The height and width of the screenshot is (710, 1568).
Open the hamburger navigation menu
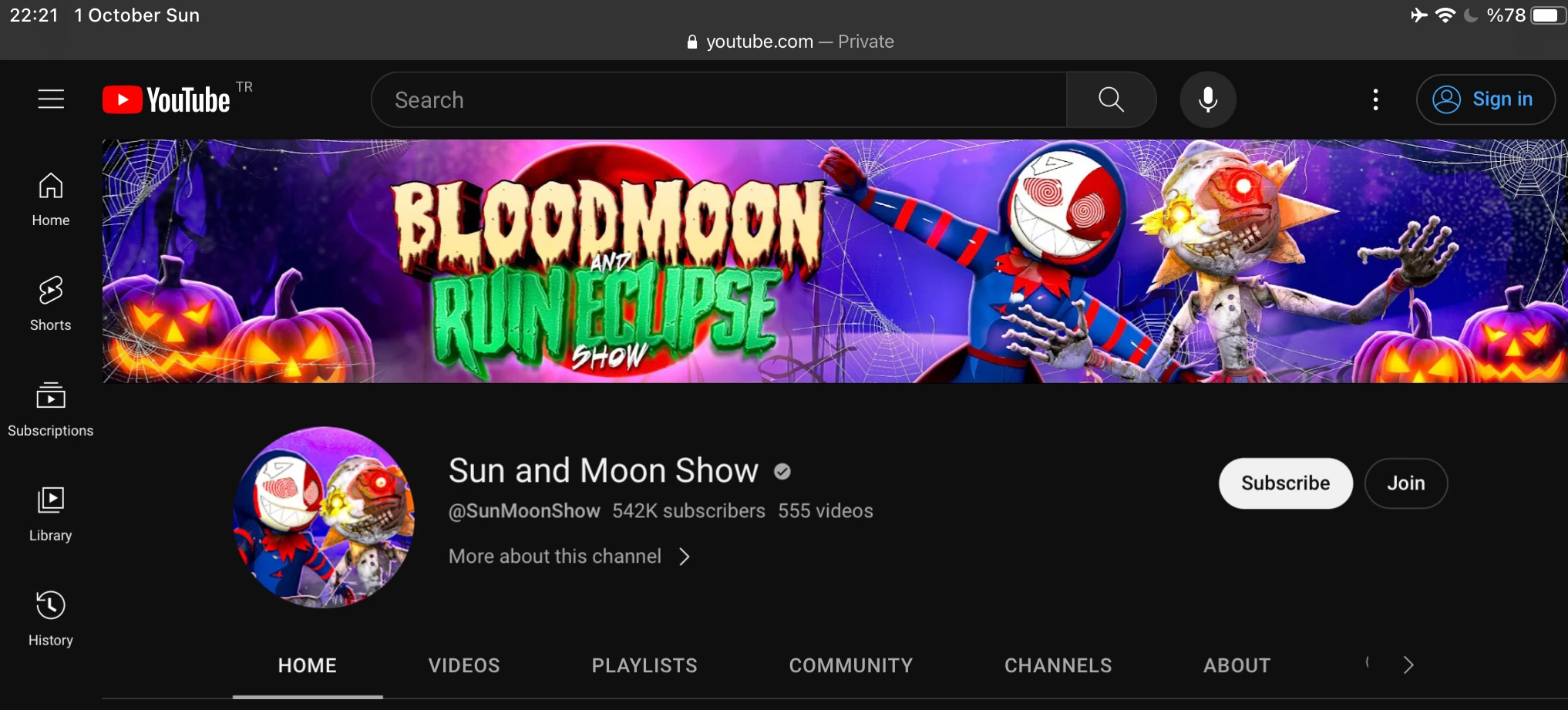click(x=51, y=99)
